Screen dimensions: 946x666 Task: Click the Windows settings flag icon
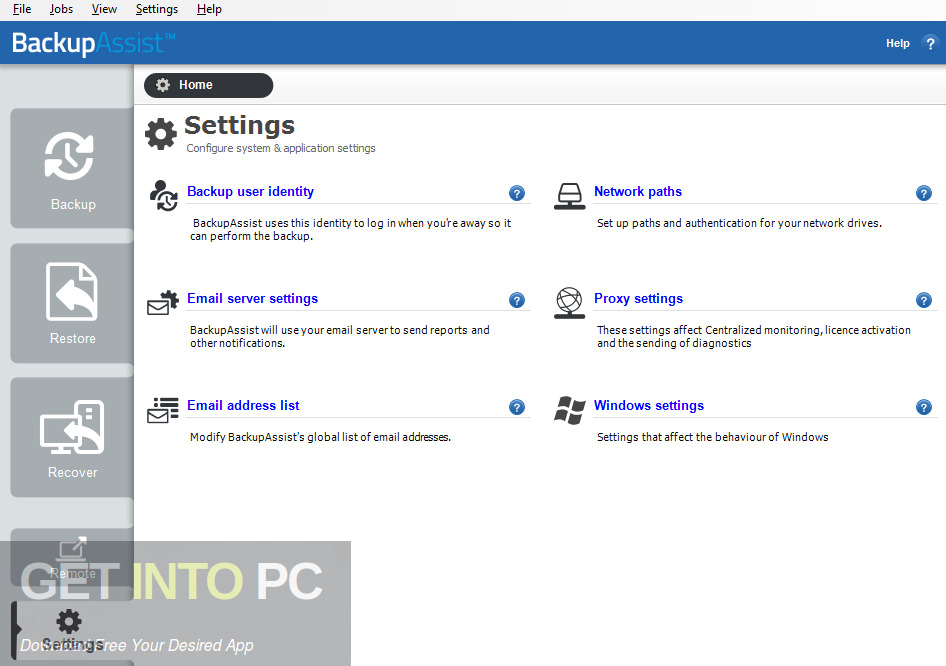(570, 410)
